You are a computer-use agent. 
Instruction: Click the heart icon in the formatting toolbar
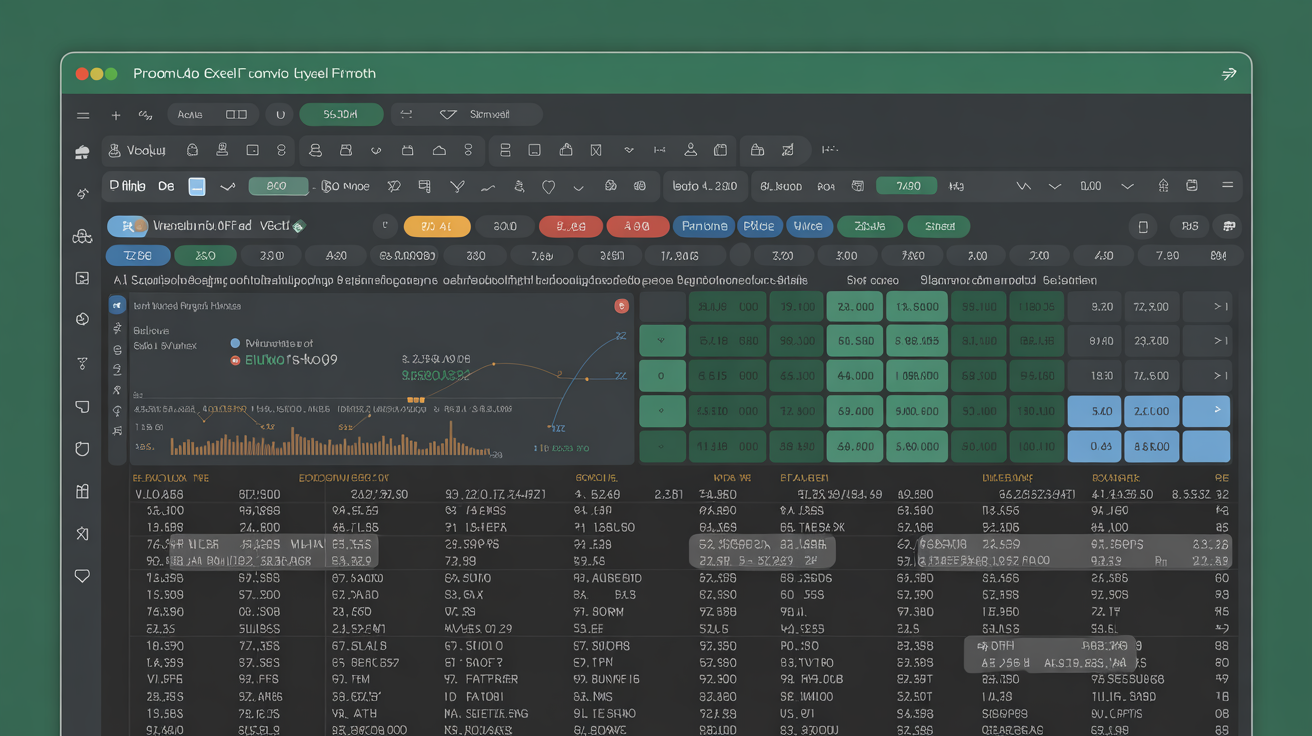(x=548, y=186)
